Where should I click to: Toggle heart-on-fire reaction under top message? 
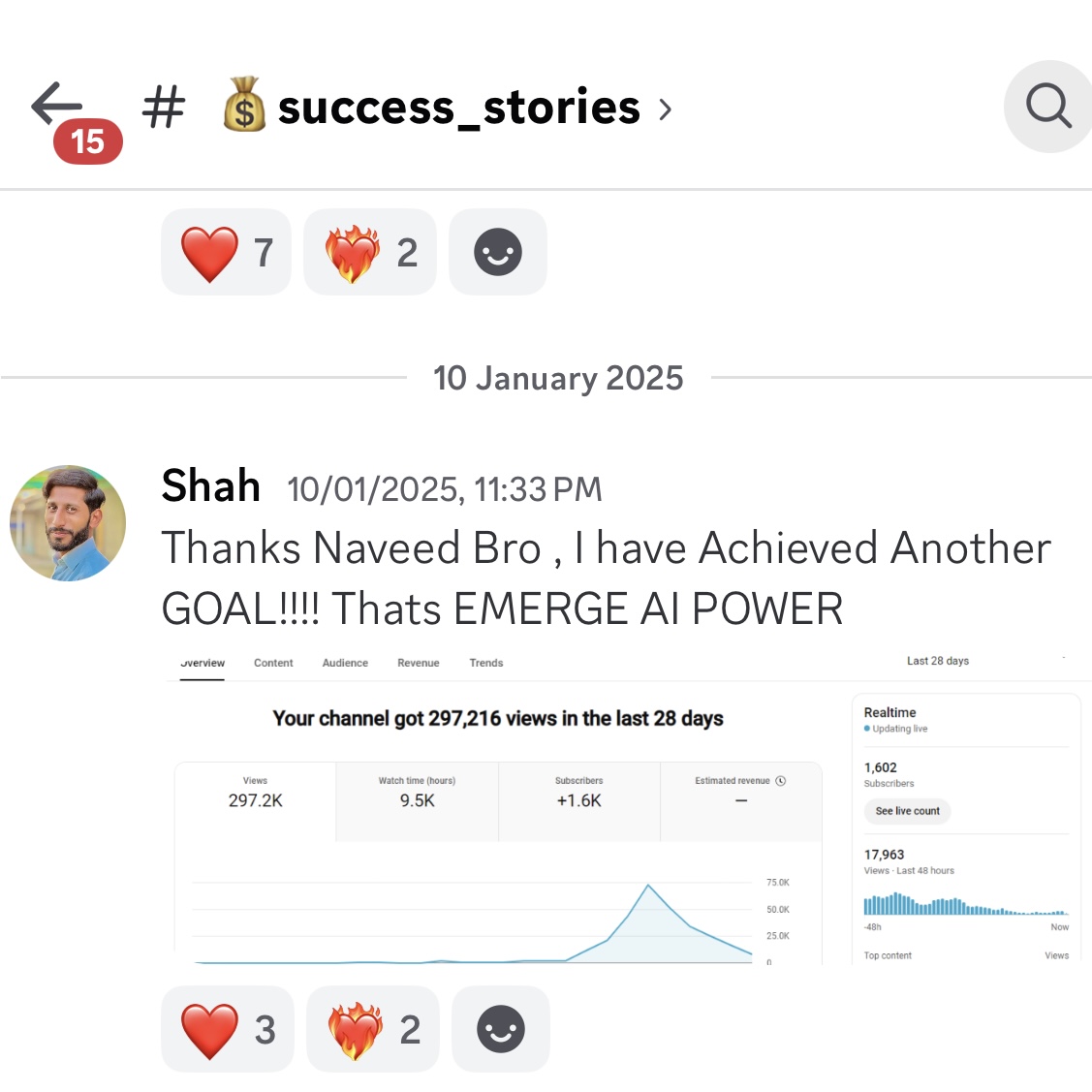point(370,252)
